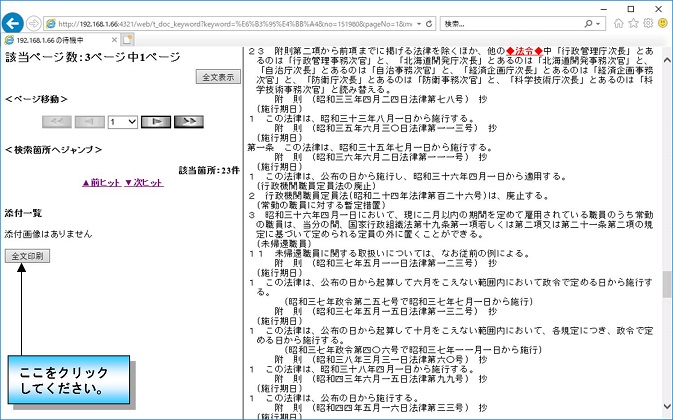Click the 全文表示 button
This screenshot has height=420, width=673.
click(x=218, y=76)
